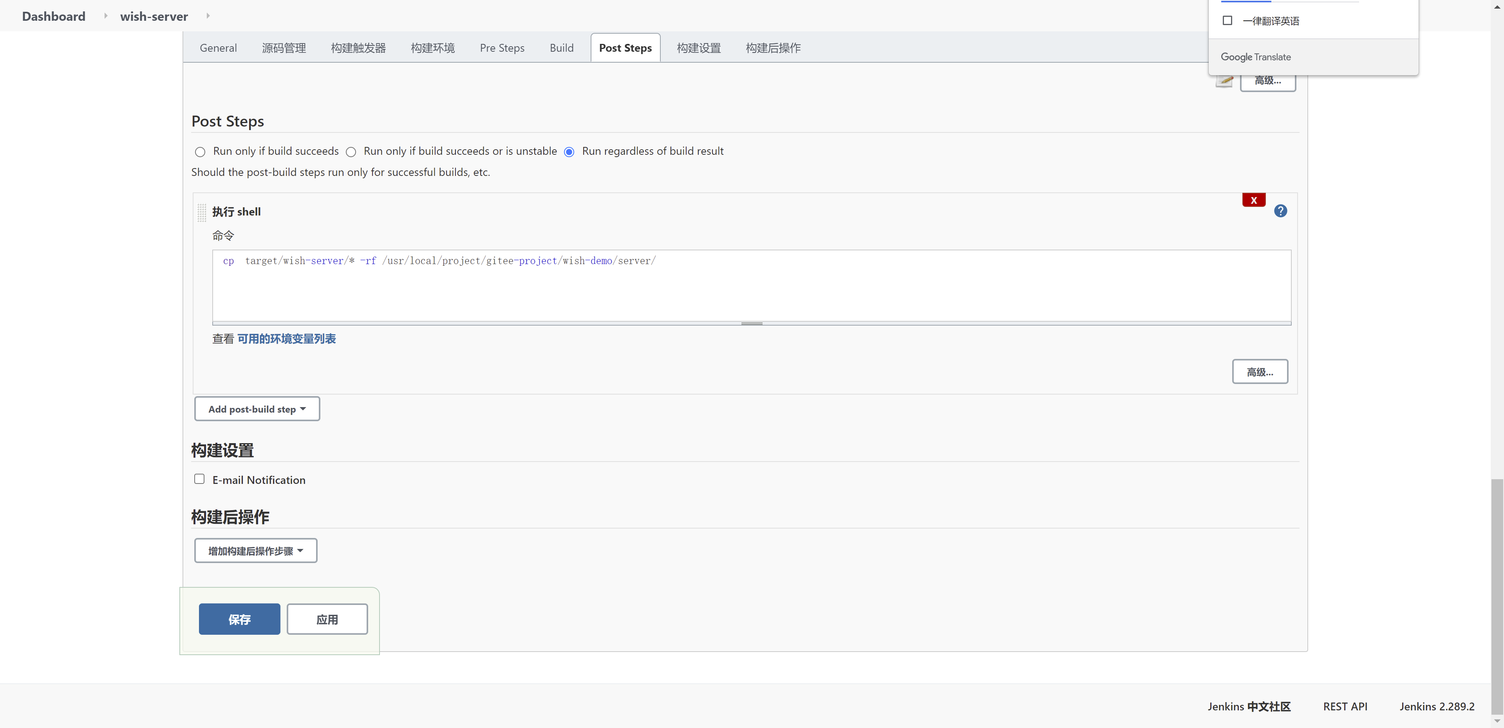Viewport: 1504px width, 728px height.
Task: Open the Add post-build step dropdown
Action: click(257, 409)
